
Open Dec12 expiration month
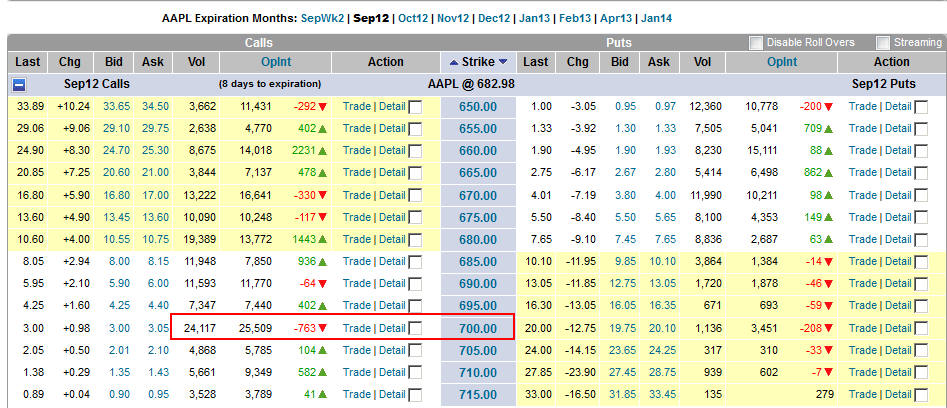494,18
